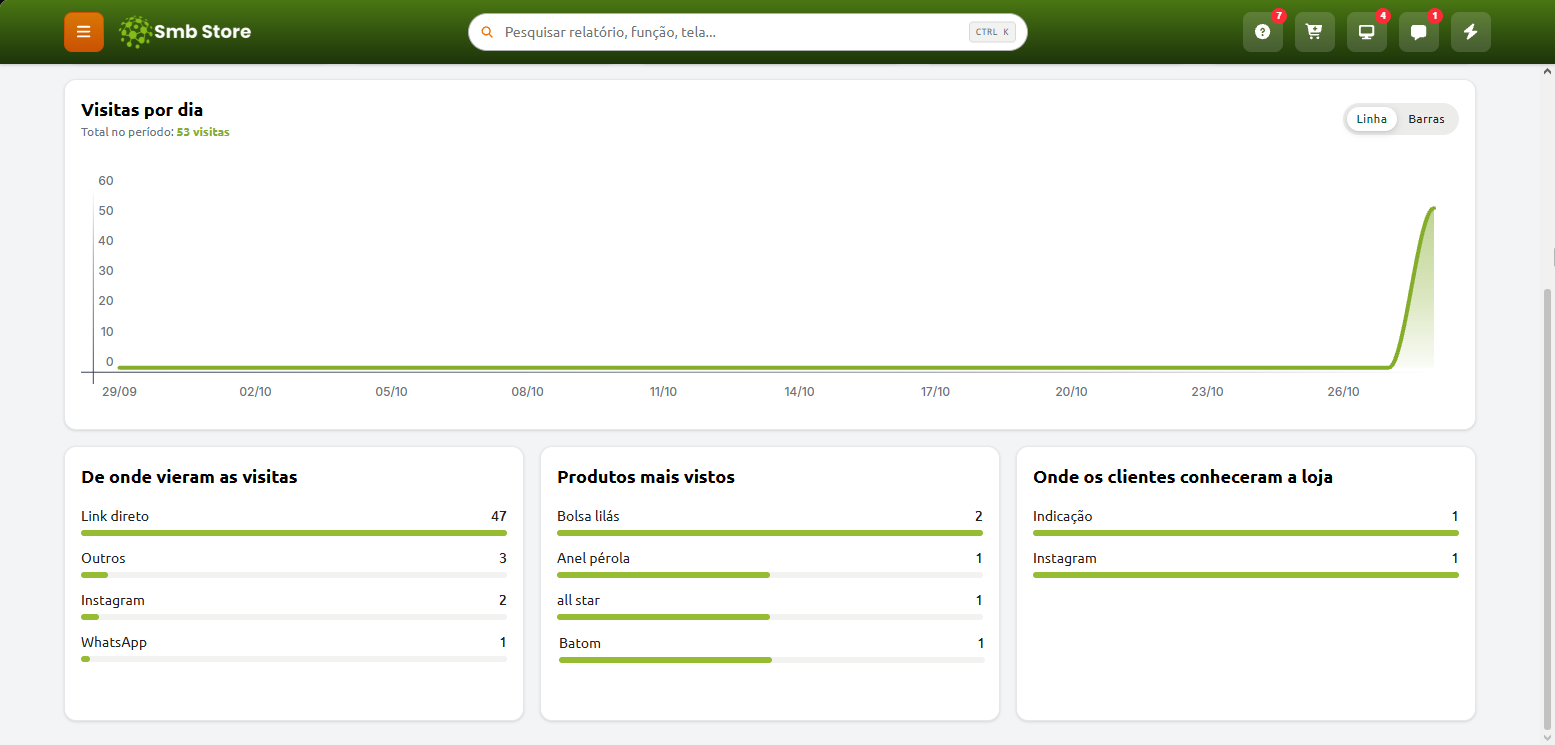Open the chat messages icon

(1419, 32)
